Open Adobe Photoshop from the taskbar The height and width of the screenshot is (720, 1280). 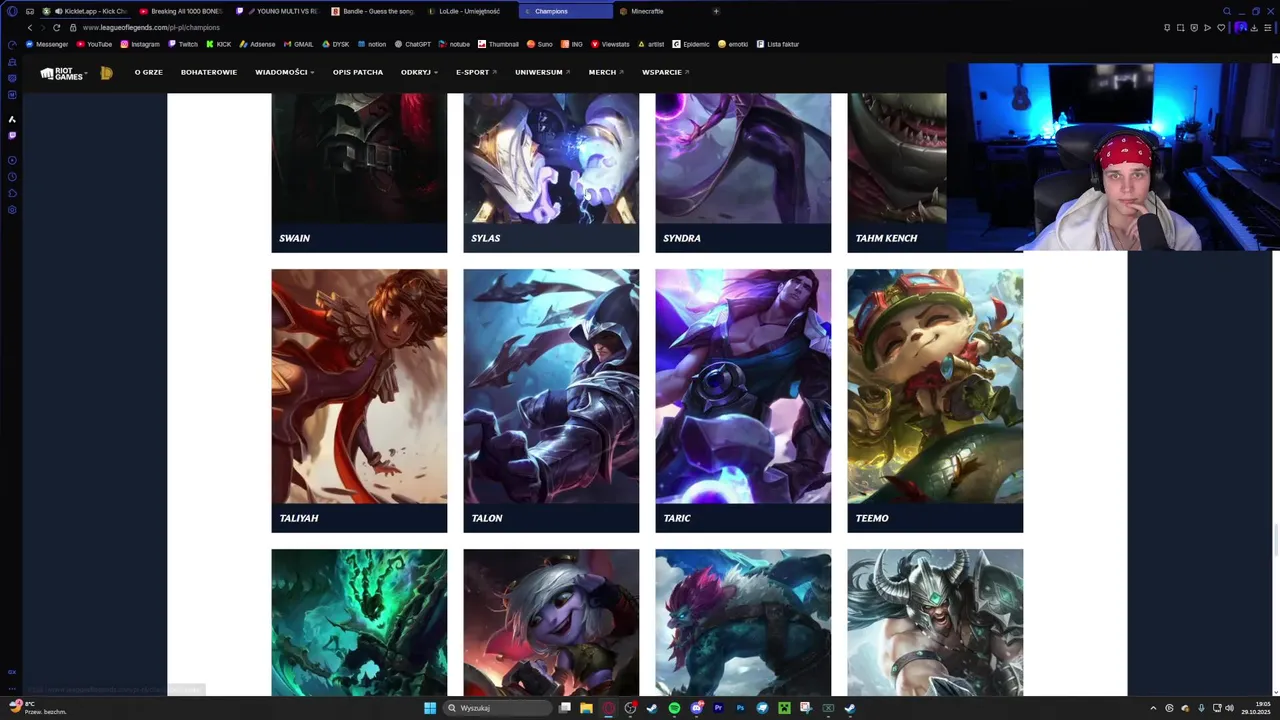pos(740,708)
